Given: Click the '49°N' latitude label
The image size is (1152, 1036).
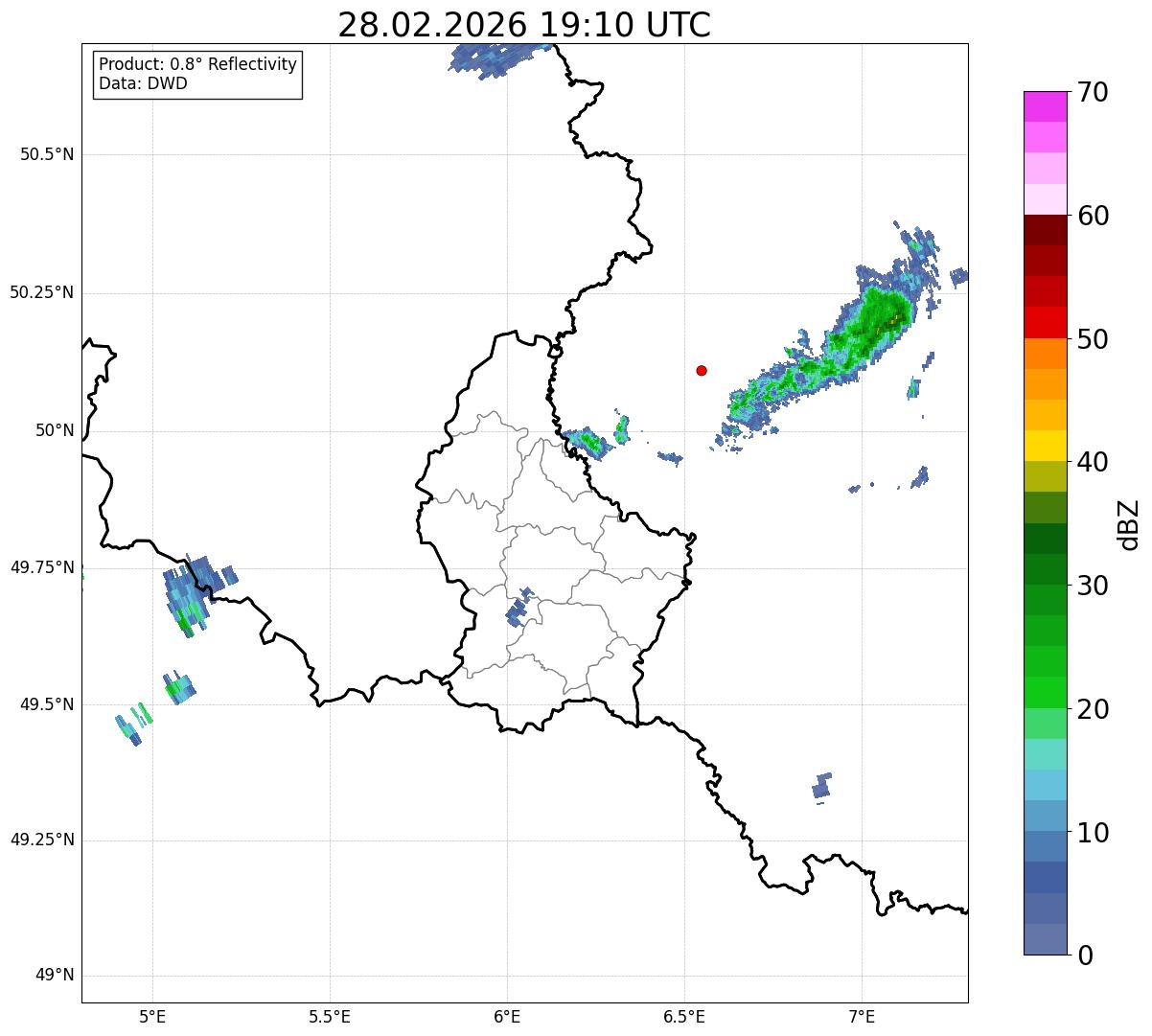Looking at the screenshot, I should click(x=55, y=976).
